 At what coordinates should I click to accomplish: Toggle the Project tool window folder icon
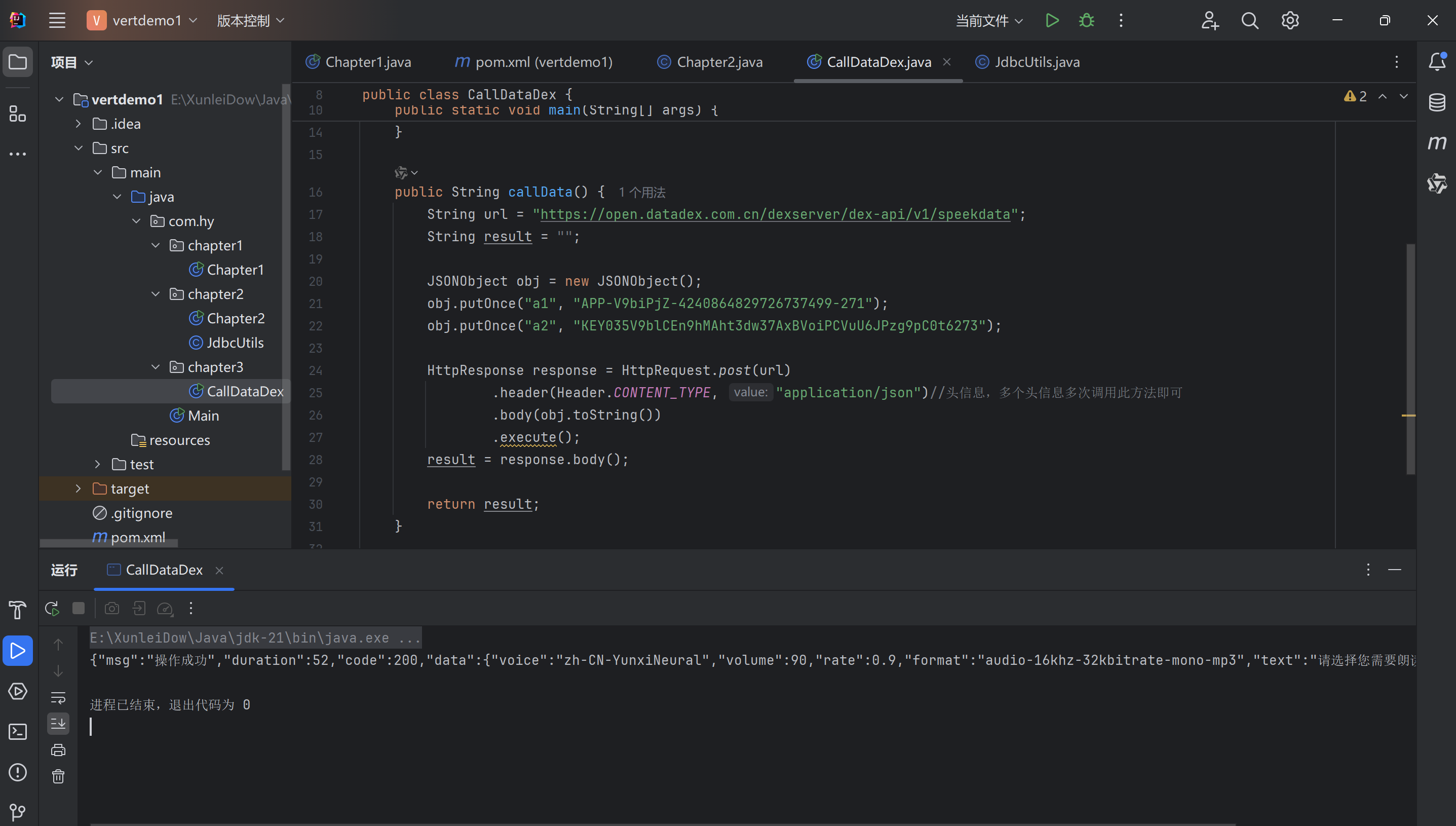point(18,62)
